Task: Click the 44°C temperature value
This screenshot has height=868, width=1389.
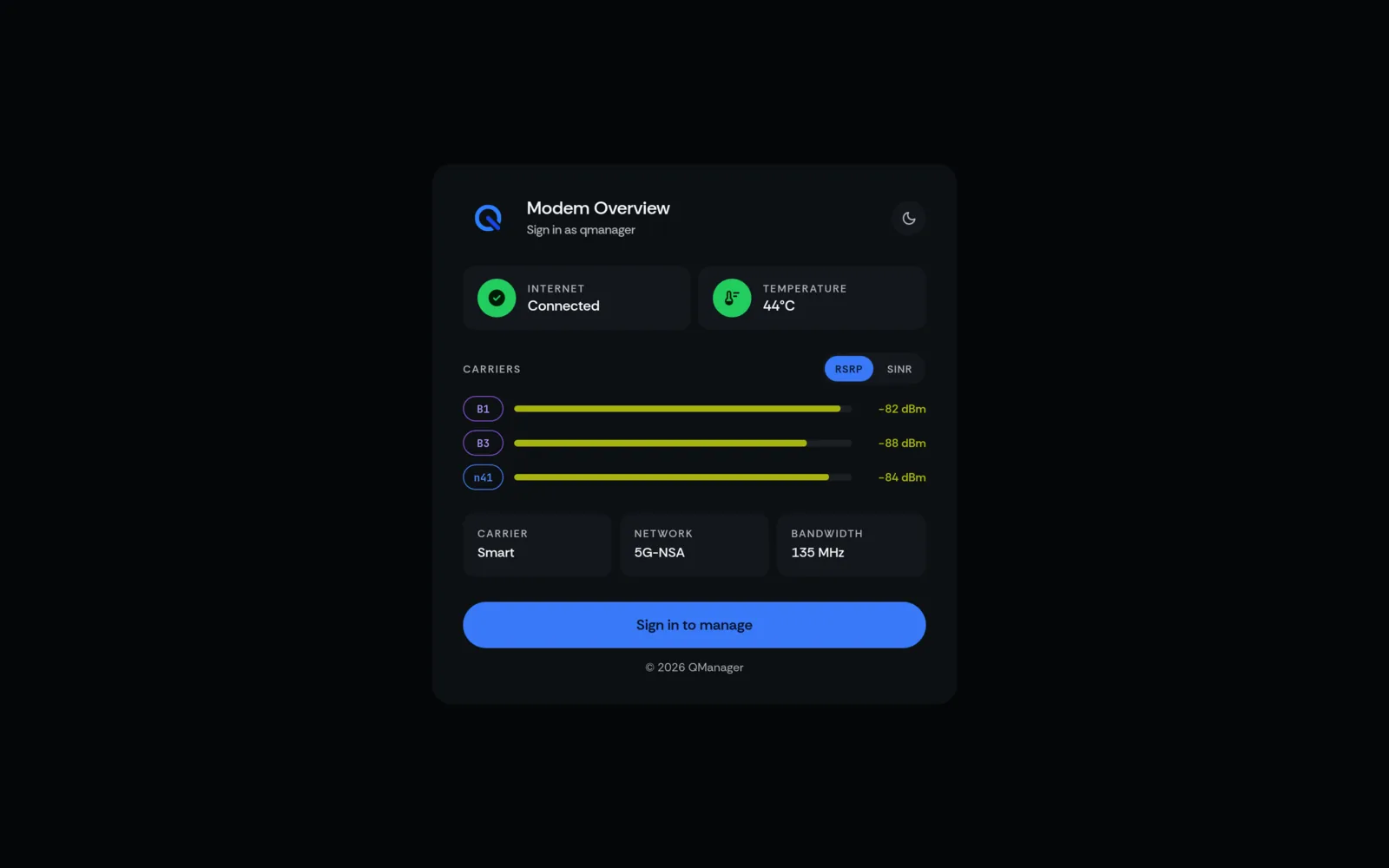Action: (779, 306)
